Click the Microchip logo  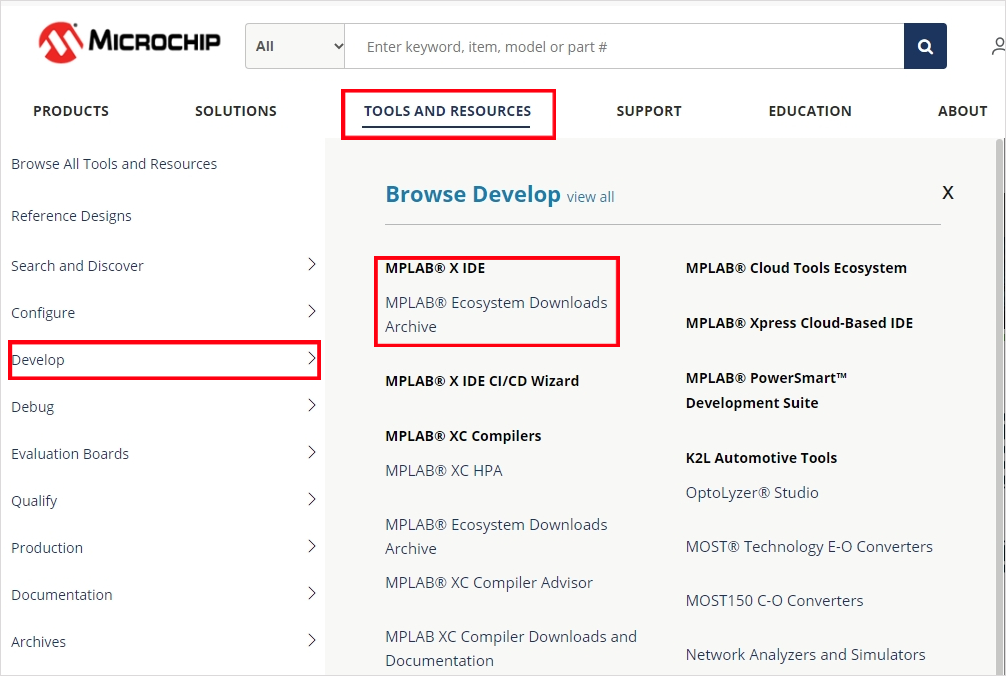pos(130,43)
